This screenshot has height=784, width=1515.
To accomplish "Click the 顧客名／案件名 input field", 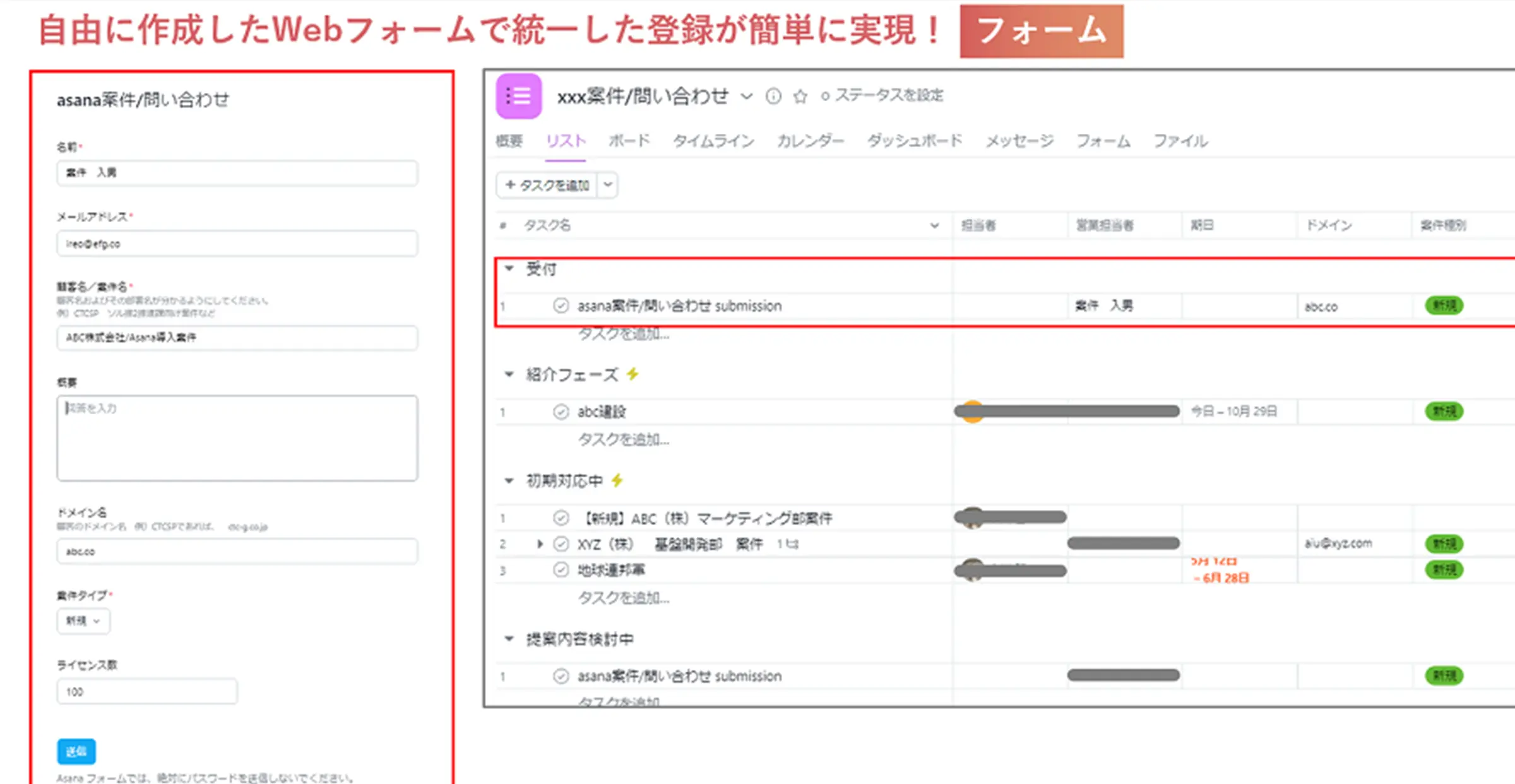I will 237,338.
